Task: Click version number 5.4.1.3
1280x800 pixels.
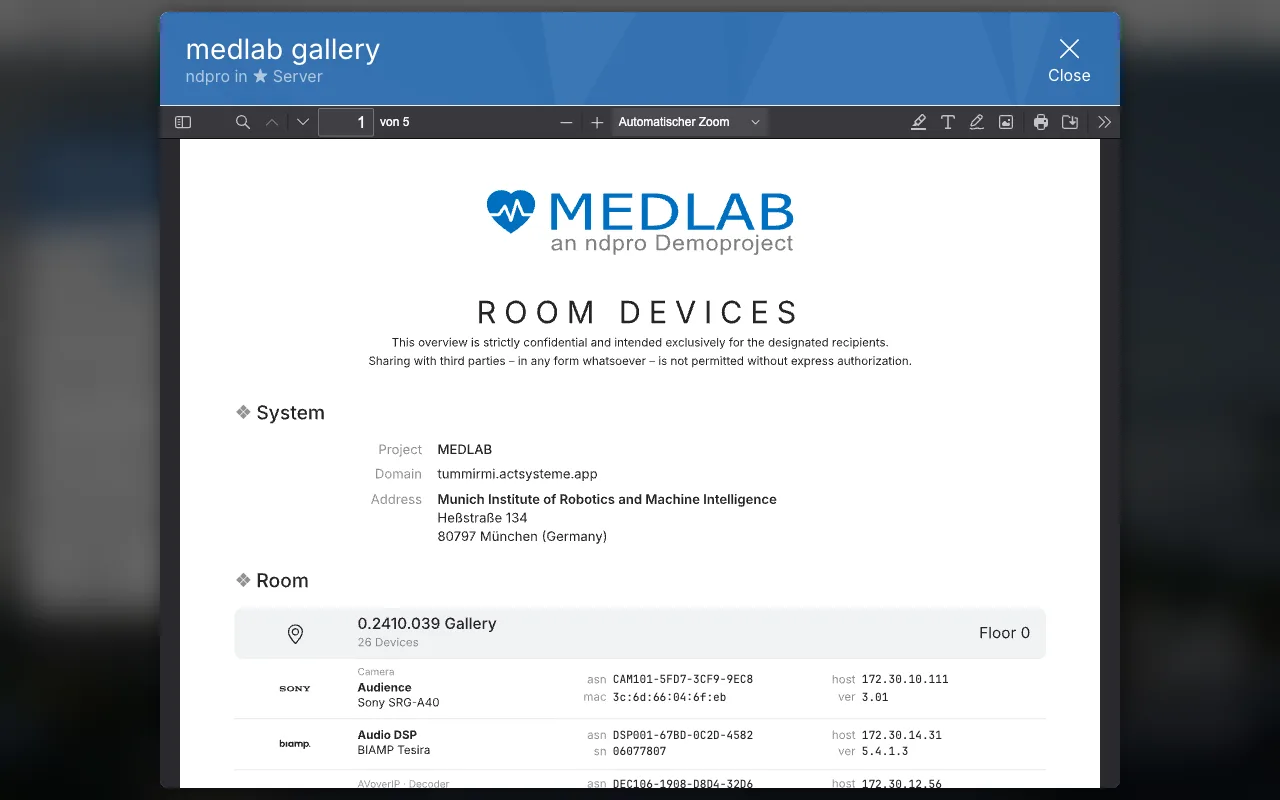Action: pos(885,751)
